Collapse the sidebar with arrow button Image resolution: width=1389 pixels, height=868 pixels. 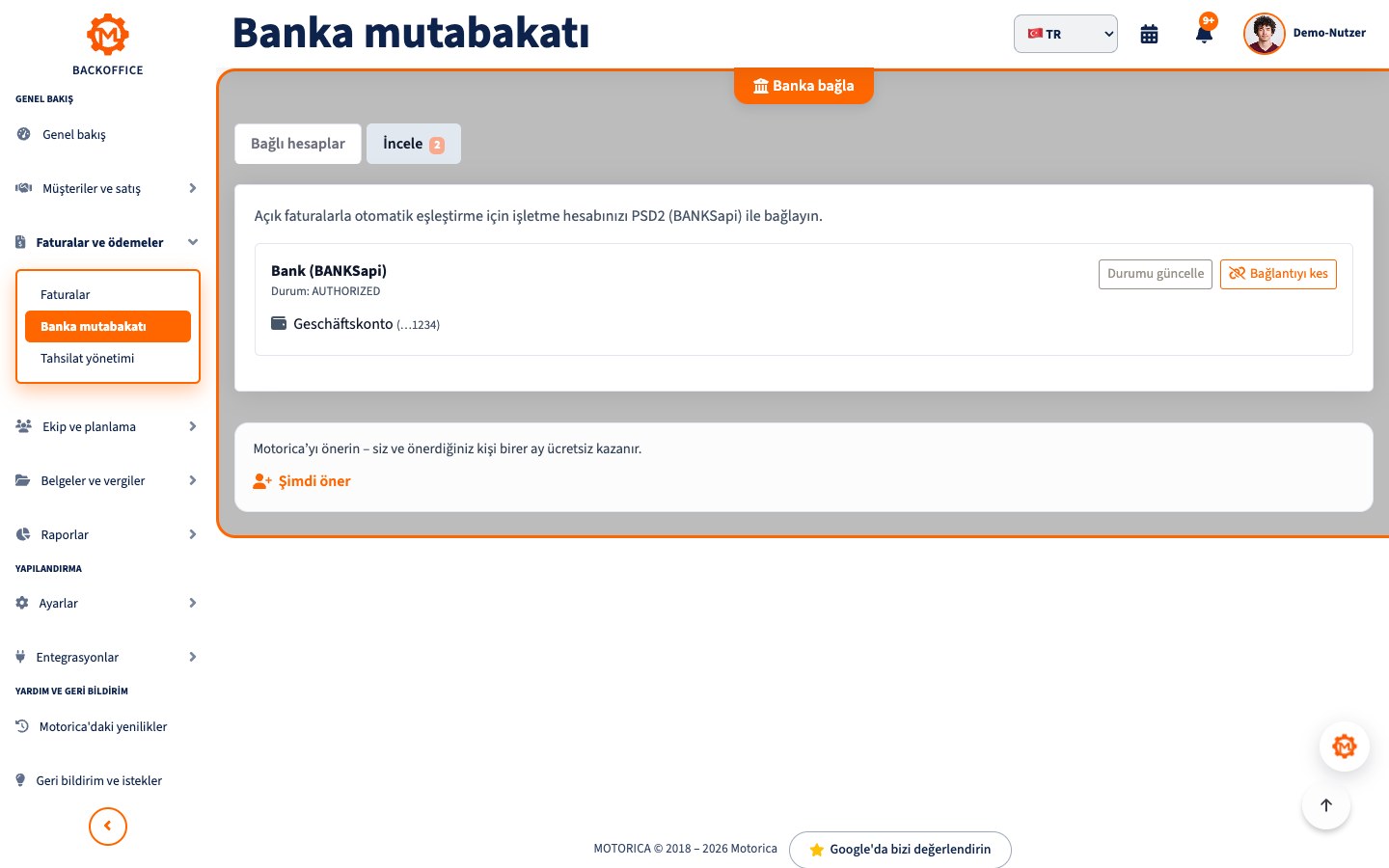(108, 827)
